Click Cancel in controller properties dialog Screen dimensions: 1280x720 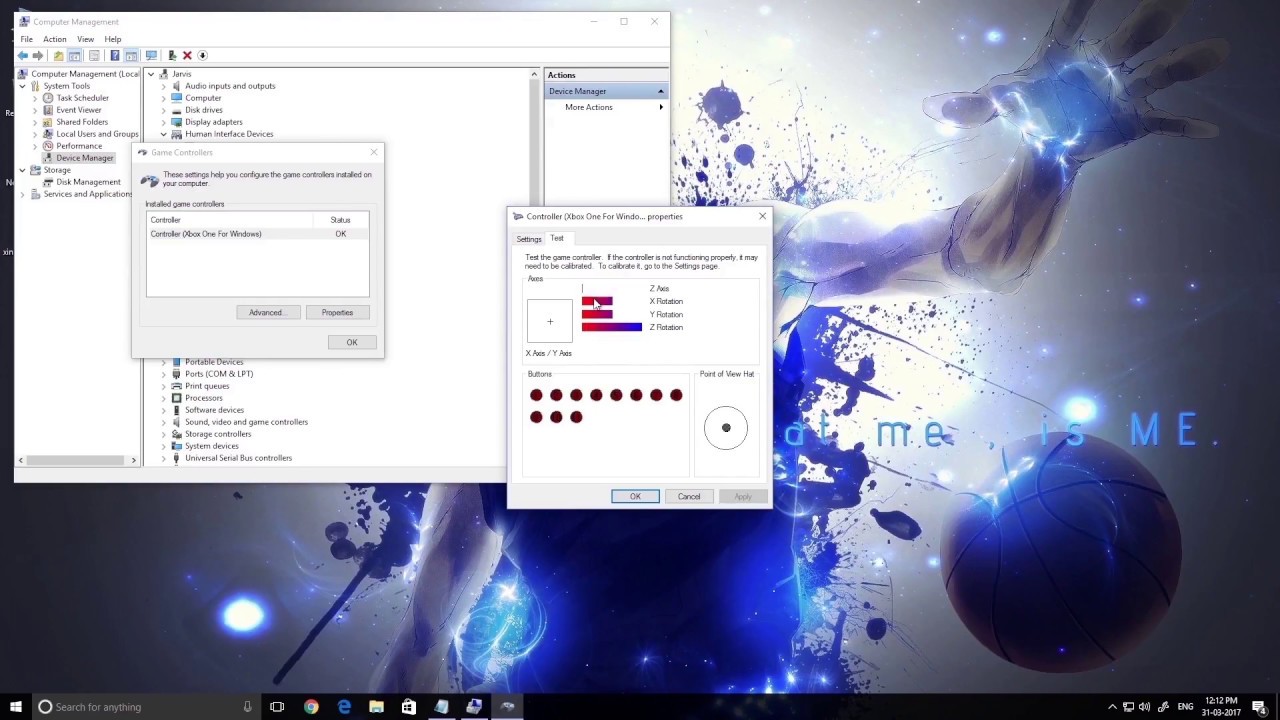click(x=689, y=496)
